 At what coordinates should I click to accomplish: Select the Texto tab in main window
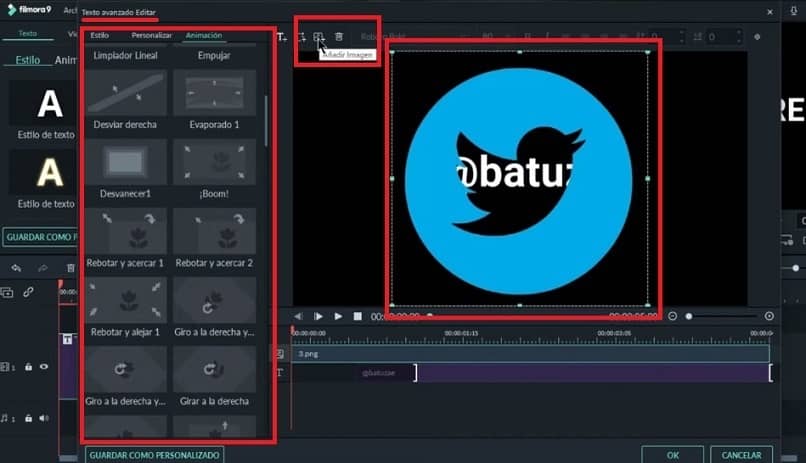(x=28, y=33)
